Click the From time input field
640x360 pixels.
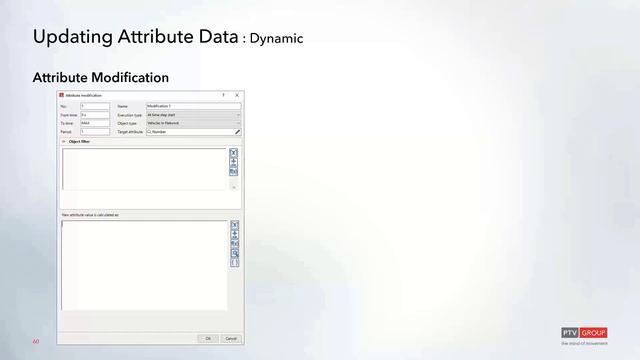(95, 115)
